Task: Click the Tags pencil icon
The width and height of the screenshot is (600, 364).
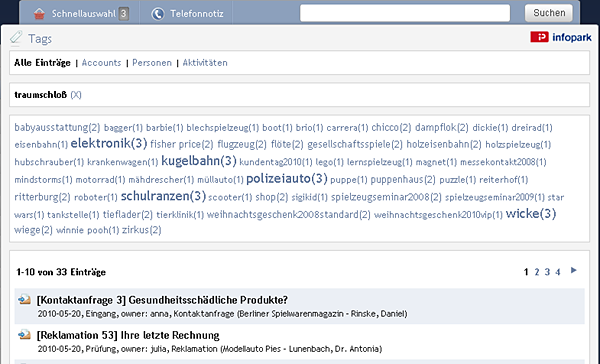Action: click(16, 38)
